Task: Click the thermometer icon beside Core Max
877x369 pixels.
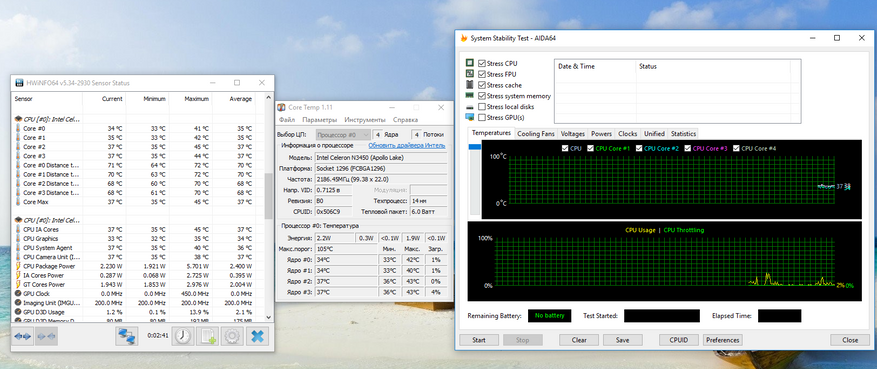Action: pyautogui.click(x=17, y=202)
